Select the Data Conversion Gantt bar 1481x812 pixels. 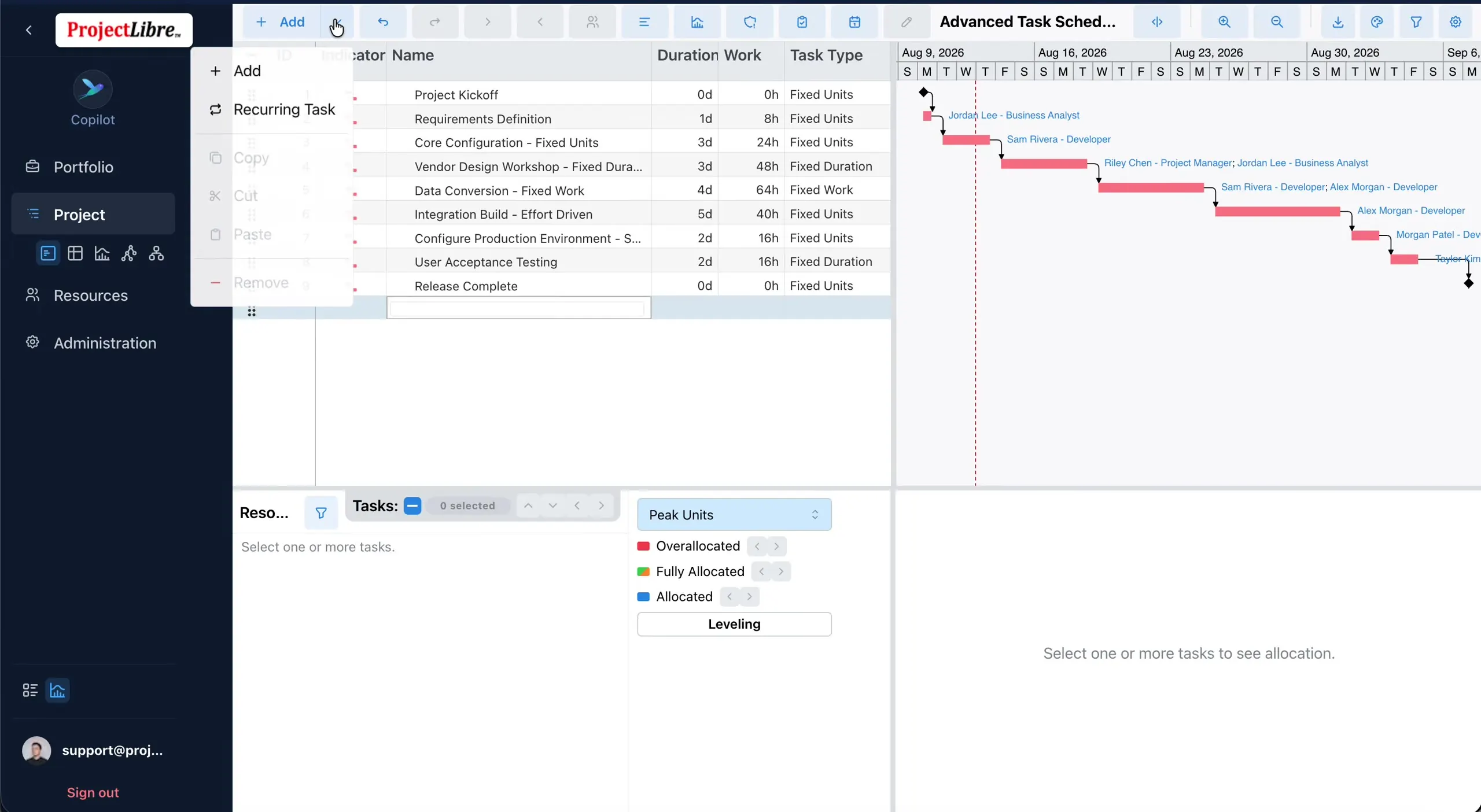point(1151,187)
